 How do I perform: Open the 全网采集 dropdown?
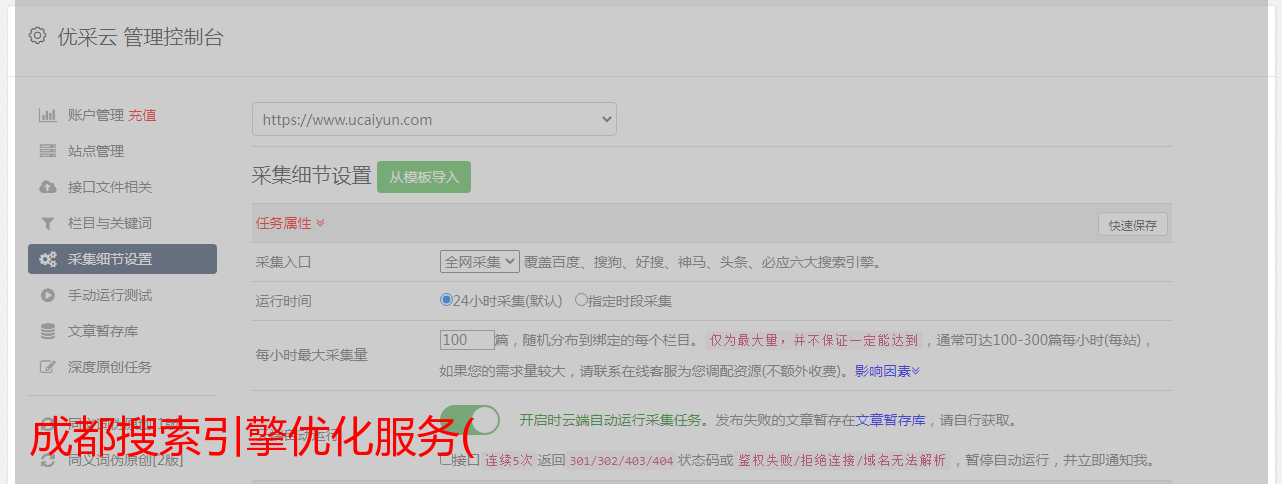480,262
